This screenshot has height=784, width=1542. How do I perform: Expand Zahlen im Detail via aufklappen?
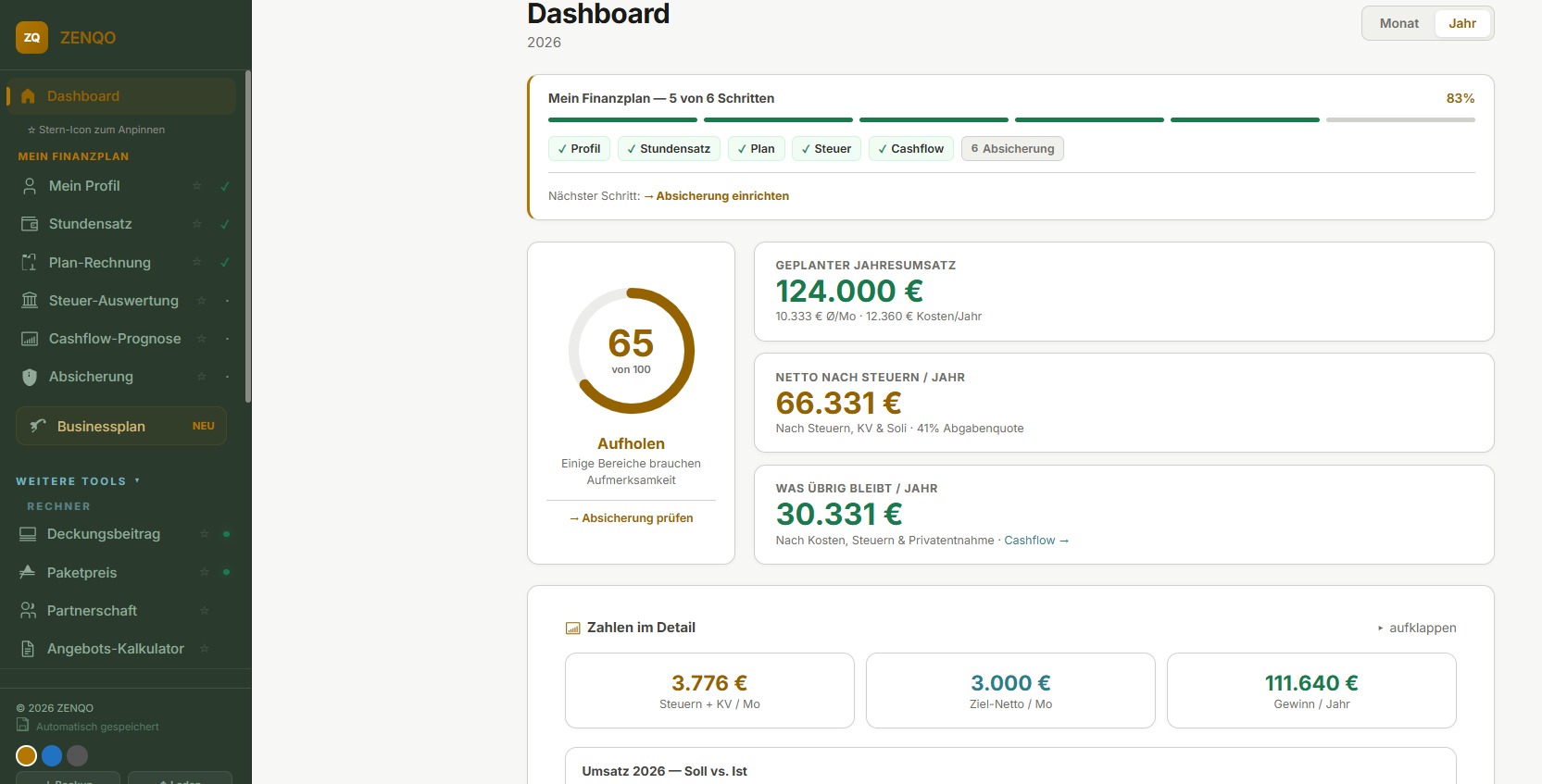(x=1416, y=628)
